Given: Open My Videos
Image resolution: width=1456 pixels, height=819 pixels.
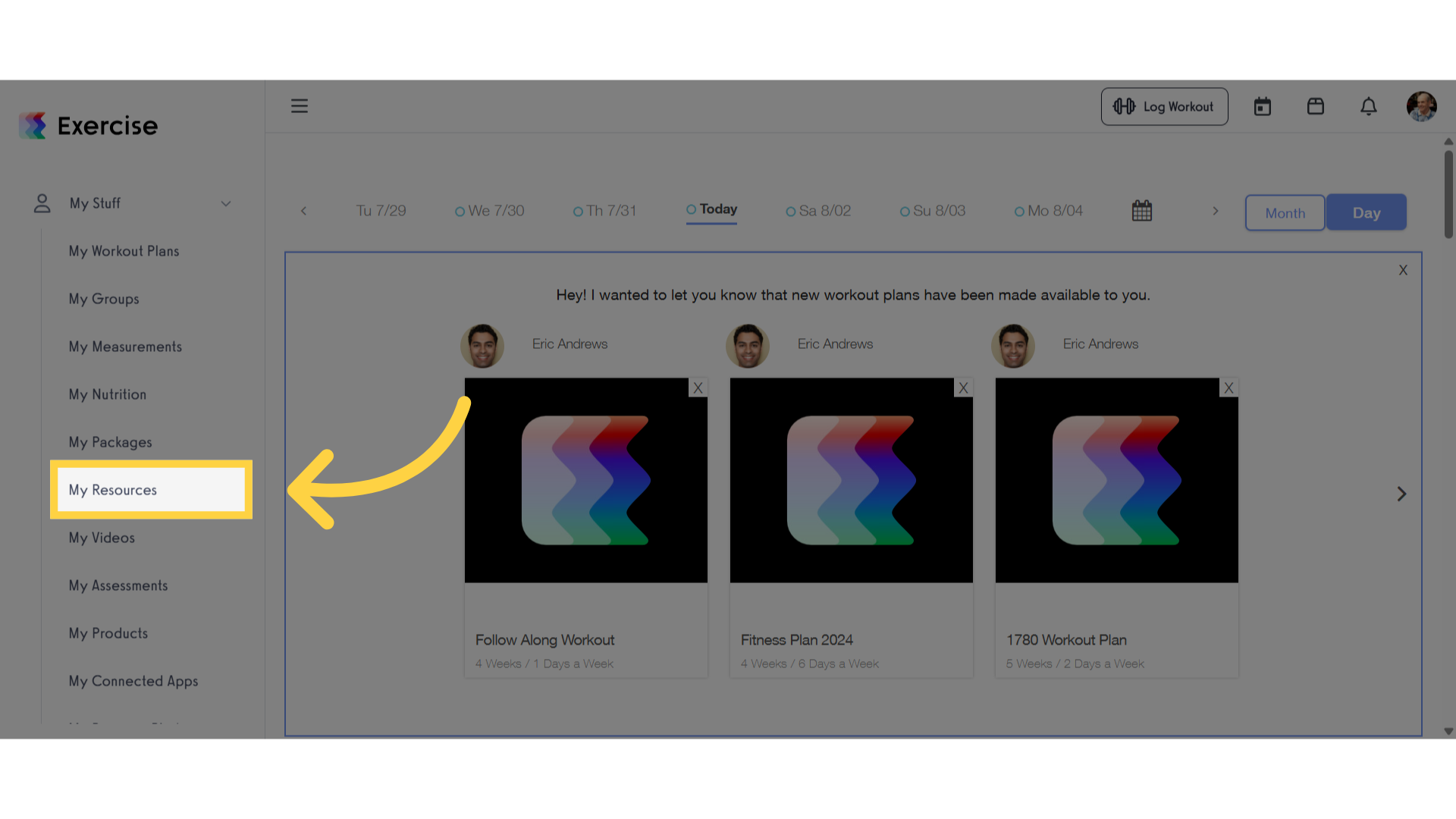Looking at the screenshot, I should pyautogui.click(x=102, y=538).
